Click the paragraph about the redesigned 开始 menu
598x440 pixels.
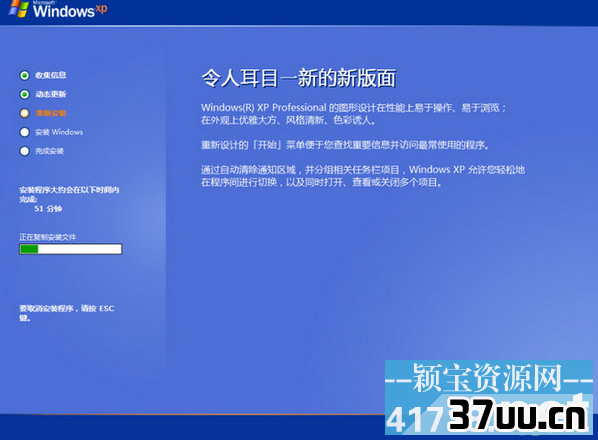[x=345, y=145]
